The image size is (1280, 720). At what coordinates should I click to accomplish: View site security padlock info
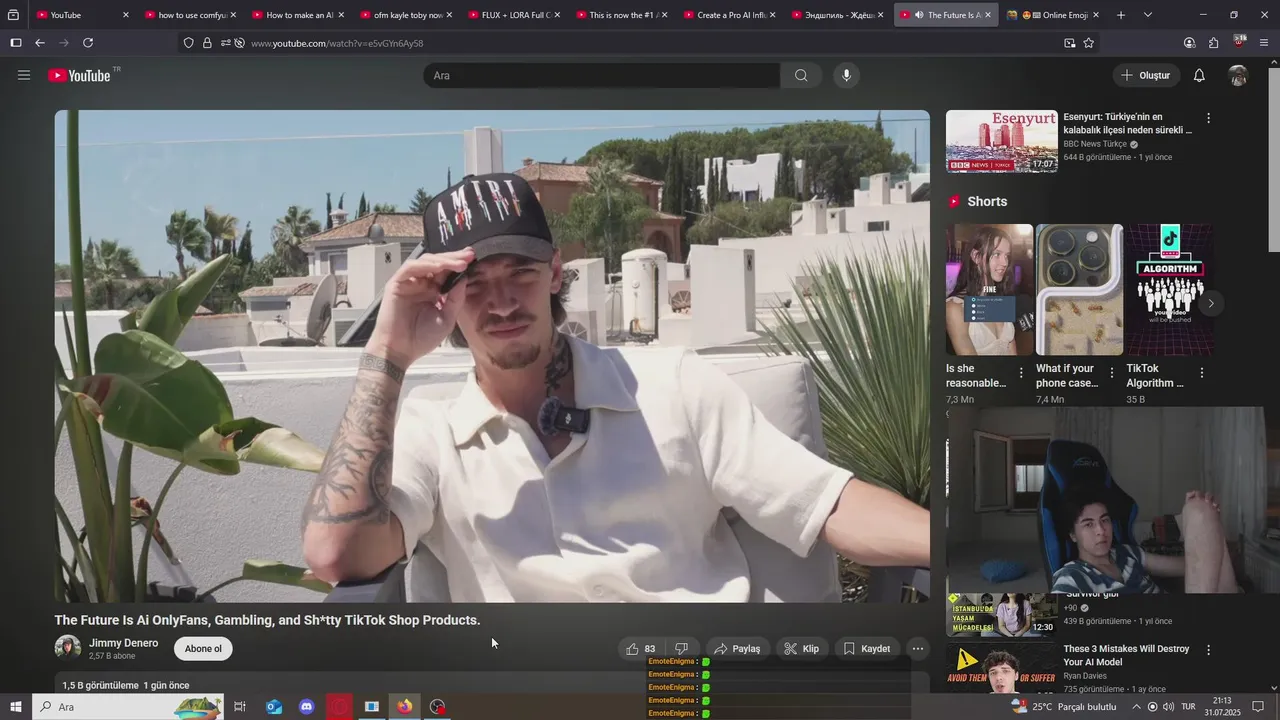click(207, 43)
